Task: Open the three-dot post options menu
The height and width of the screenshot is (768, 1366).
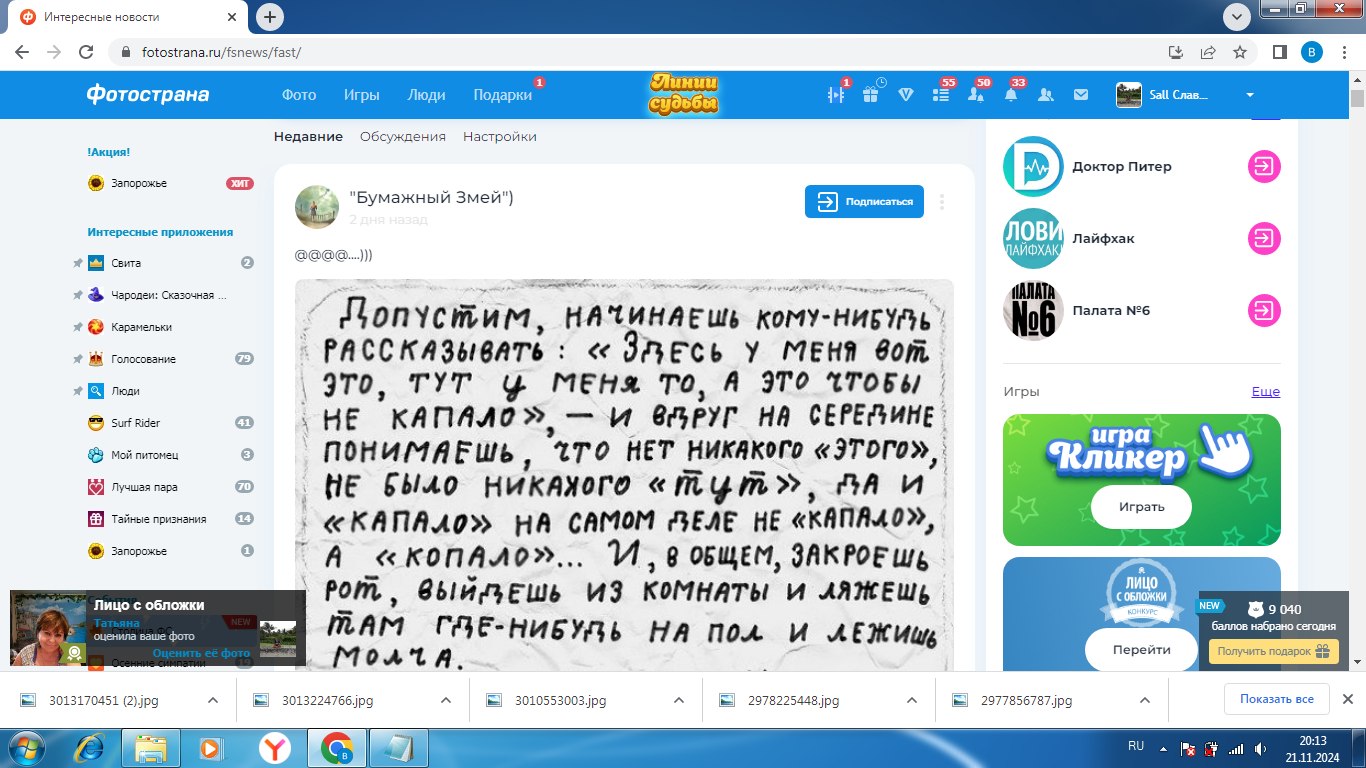Action: (942, 201)
